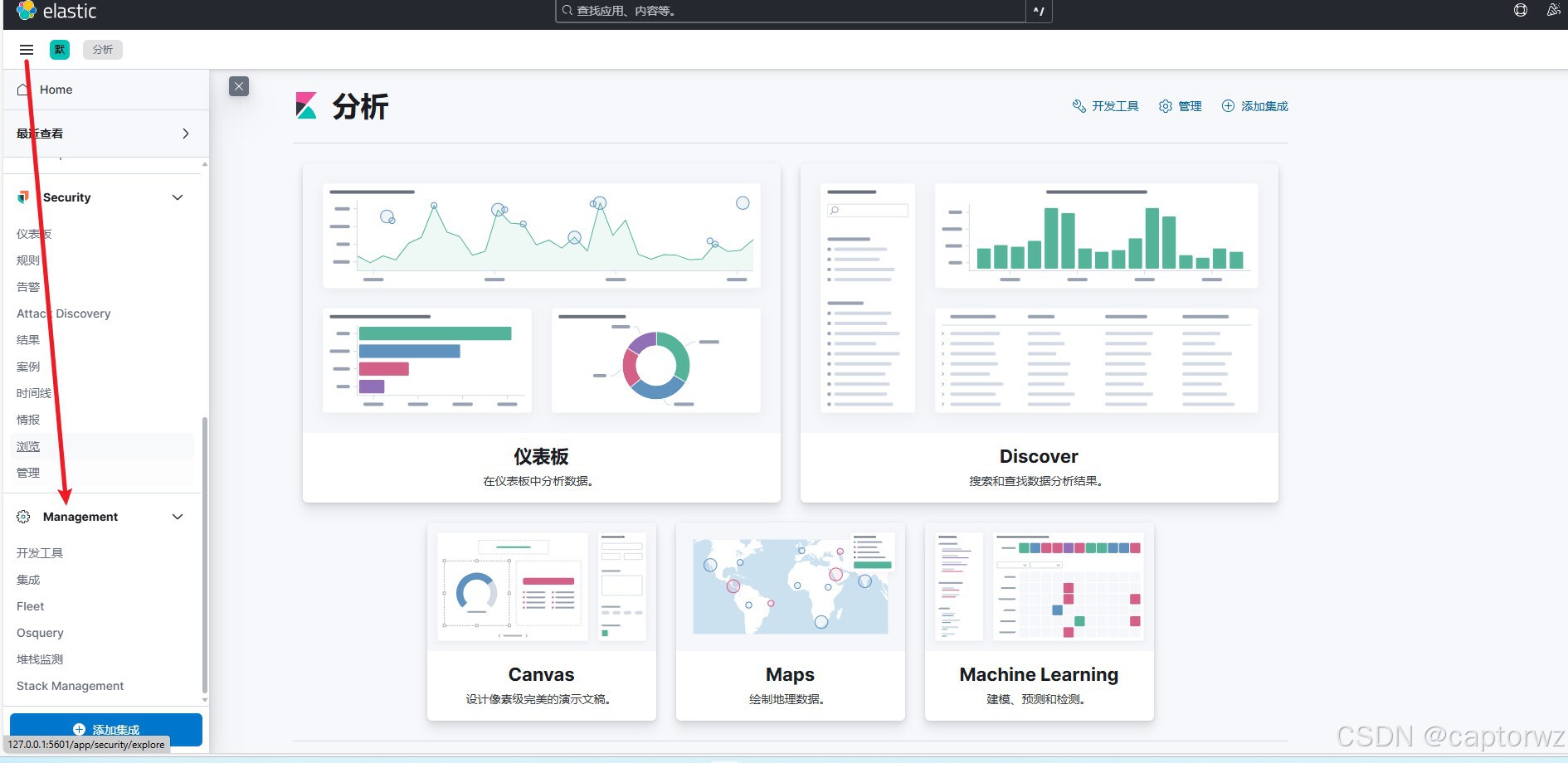Screen dimensions: 1568x763
Task: Open 开发工具 under Management
Action: coord(40,553)
